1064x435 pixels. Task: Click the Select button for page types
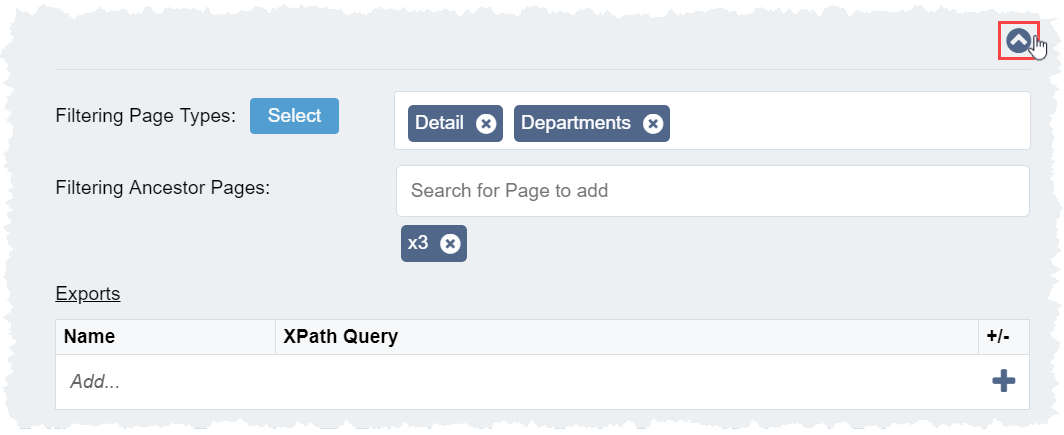[294, 116]
